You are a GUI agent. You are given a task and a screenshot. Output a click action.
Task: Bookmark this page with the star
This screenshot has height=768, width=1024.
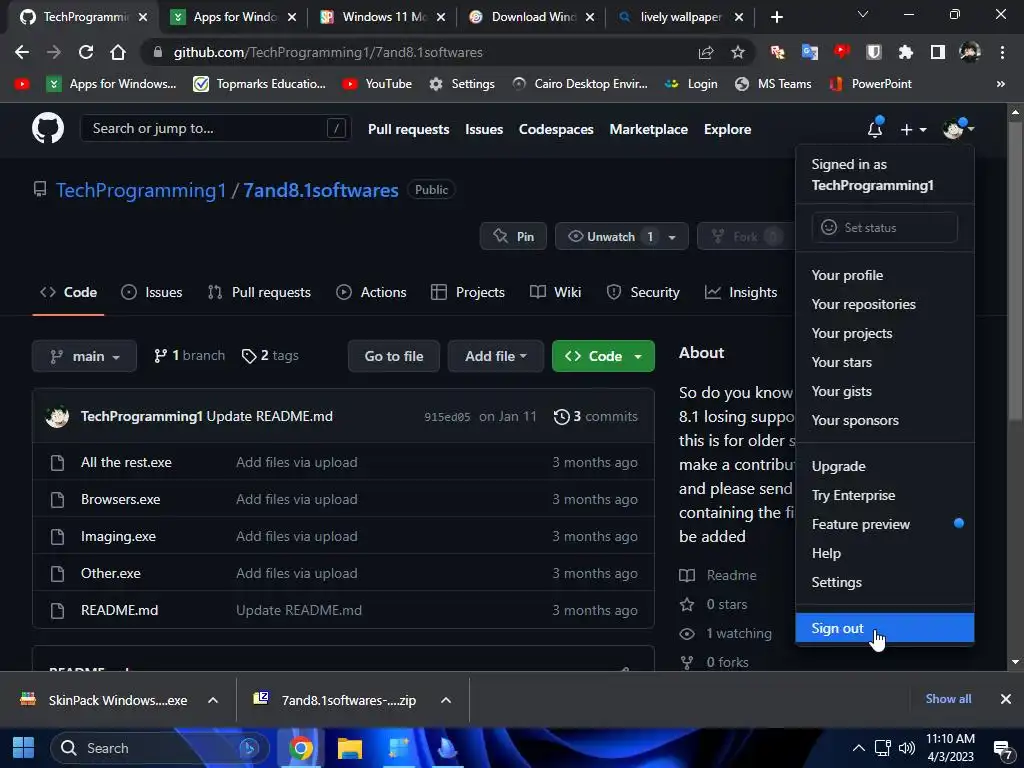click(737, 52)
